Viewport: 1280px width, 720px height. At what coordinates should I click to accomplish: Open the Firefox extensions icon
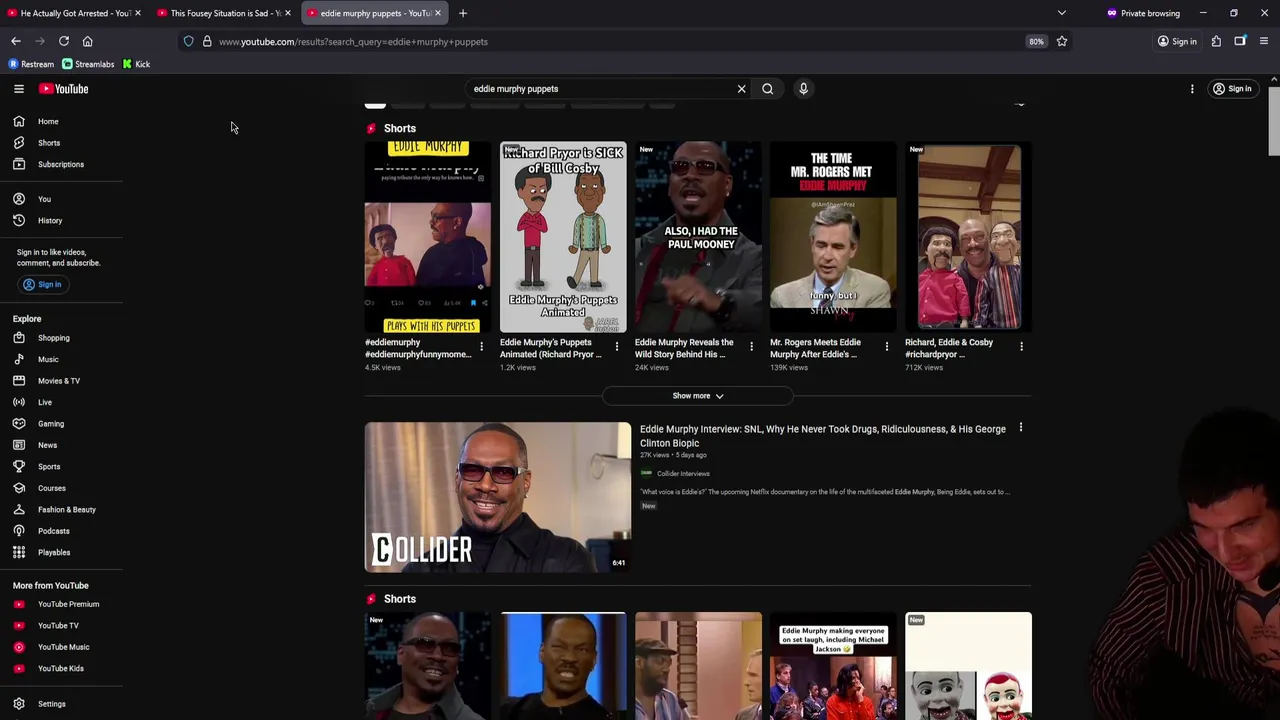(x=1216, y=41)
